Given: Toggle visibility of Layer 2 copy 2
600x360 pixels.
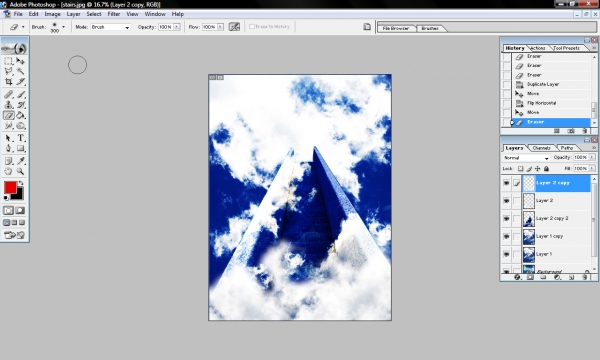Looking at the screenshot, I should (506, 218).
